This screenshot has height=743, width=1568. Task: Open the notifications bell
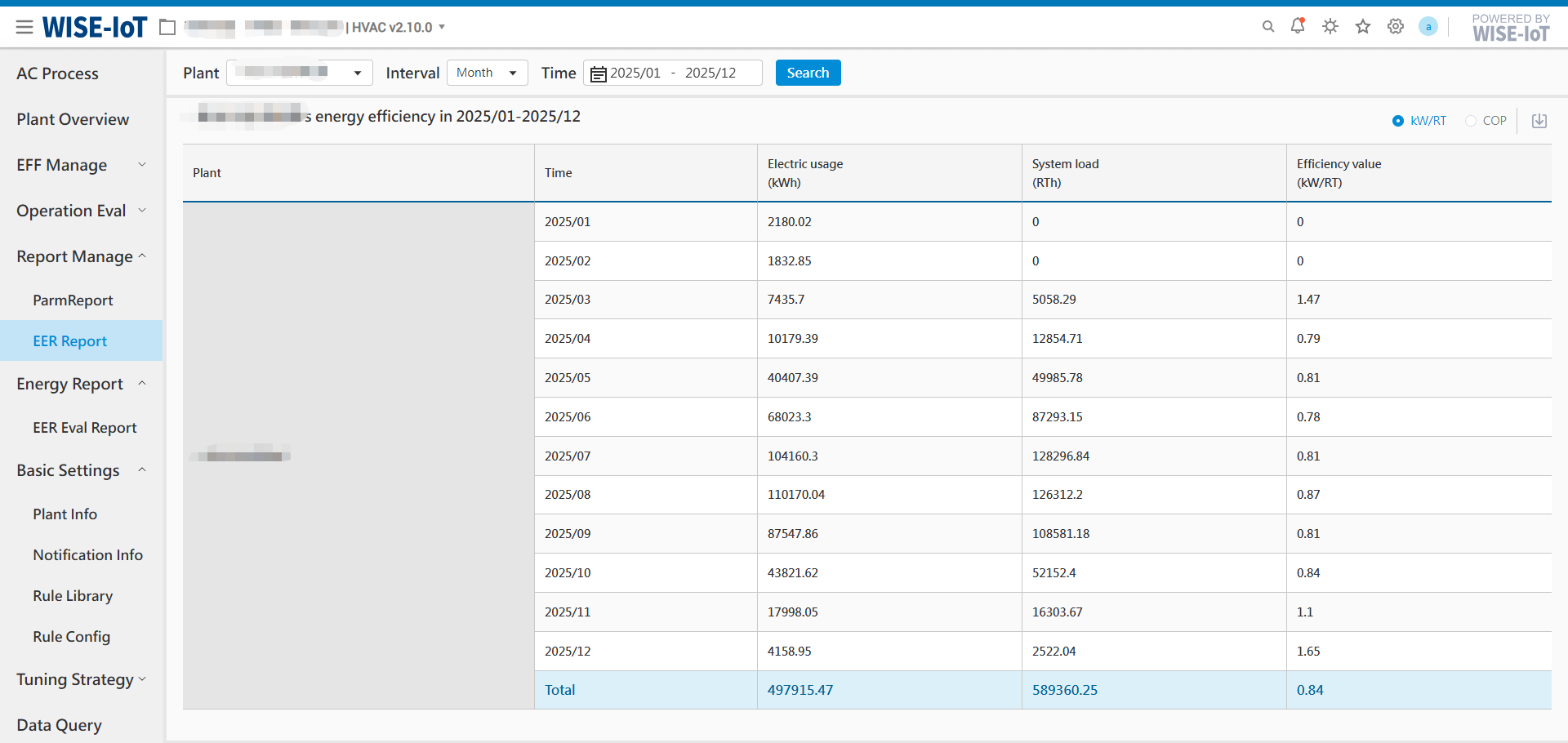coord(1298,26)
